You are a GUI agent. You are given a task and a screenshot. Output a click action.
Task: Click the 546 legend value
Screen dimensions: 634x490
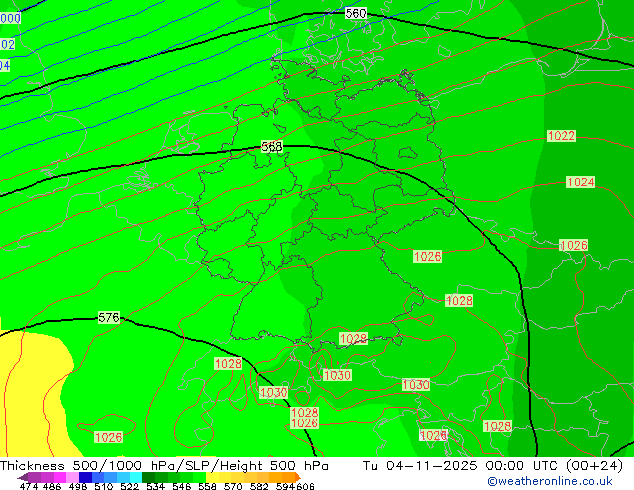pos(181,486)
